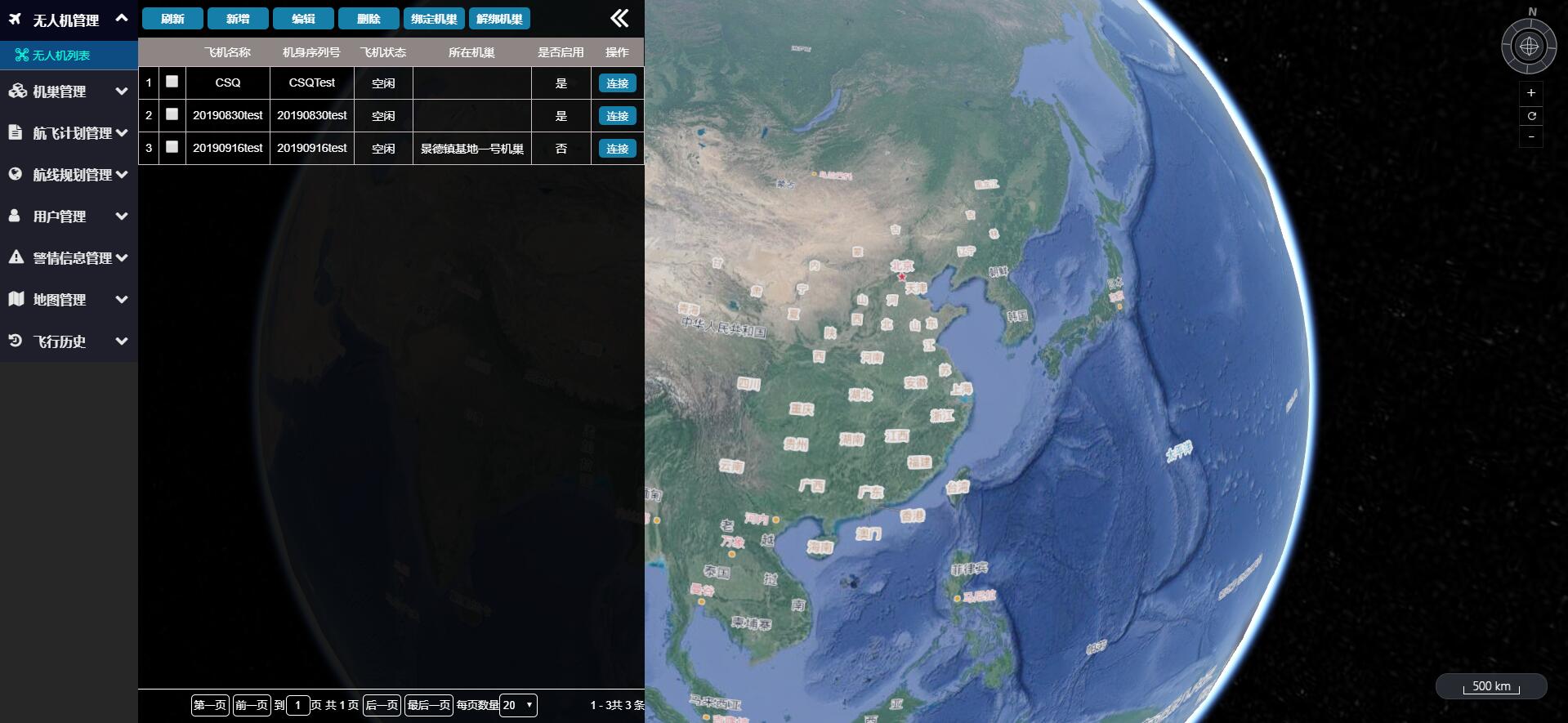Viewport: 1568px width, 723px height.
Task: Click the map compass navigation control
Action: point(1529,46)
